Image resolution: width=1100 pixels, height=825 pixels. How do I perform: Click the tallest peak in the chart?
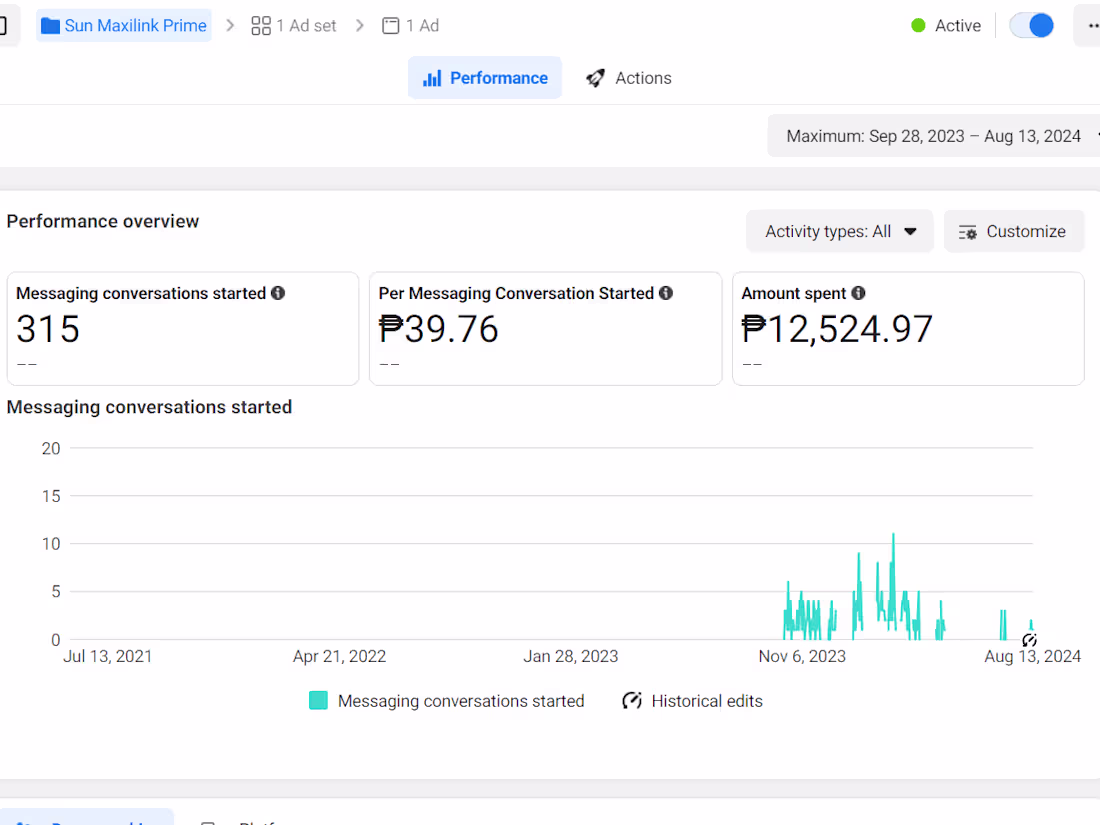coord(893,537)
